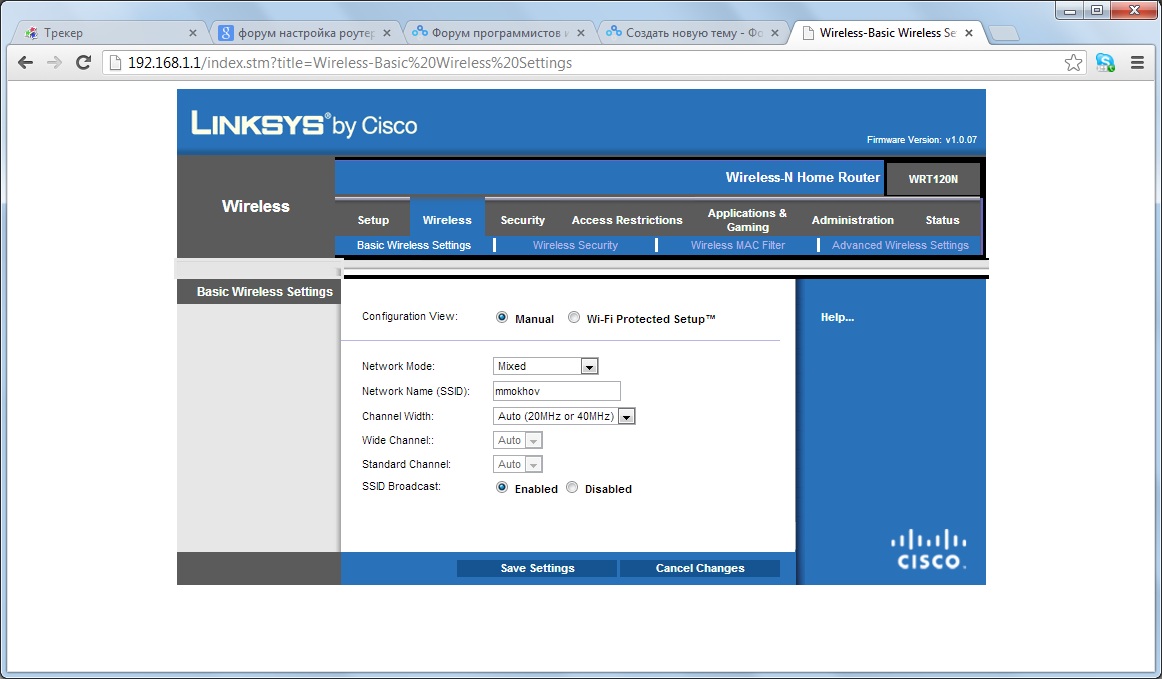
Task: Select Wi-Fi Protected Setup radio option
Action: click(x=574, y=317)
